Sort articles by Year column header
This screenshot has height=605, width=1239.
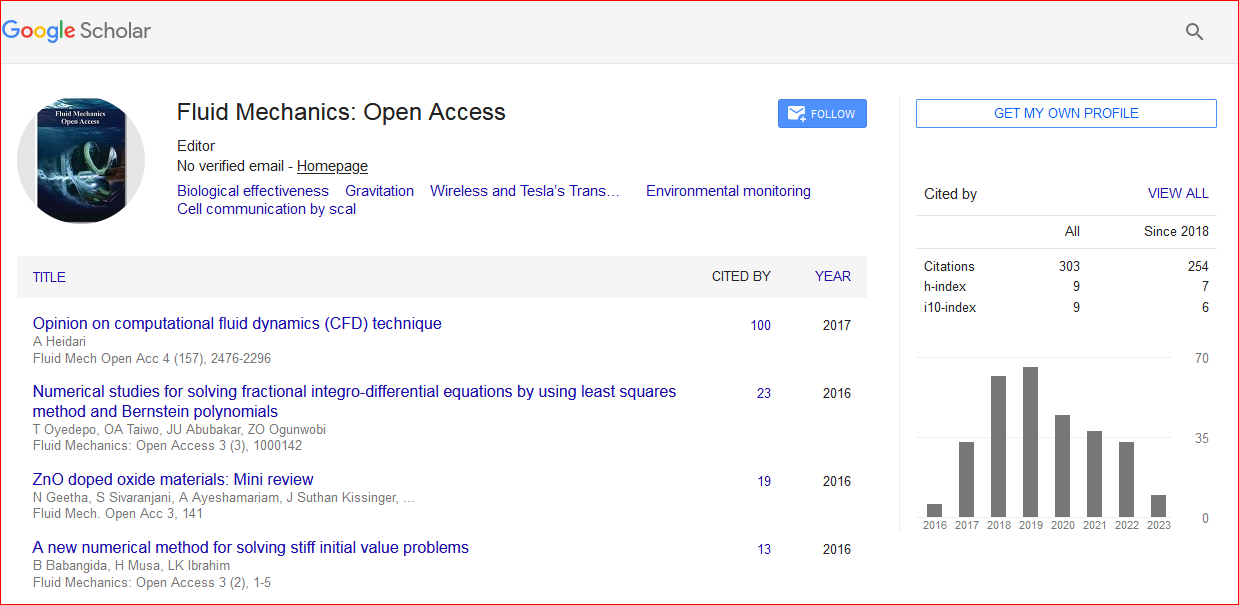pos(833,277)
